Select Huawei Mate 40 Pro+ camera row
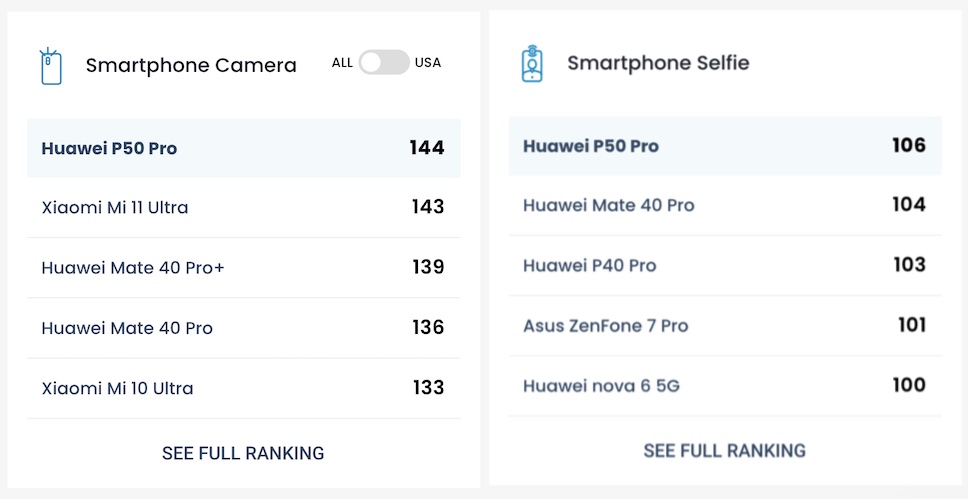This screenshot has width=968, height=499. coord(133,268)
